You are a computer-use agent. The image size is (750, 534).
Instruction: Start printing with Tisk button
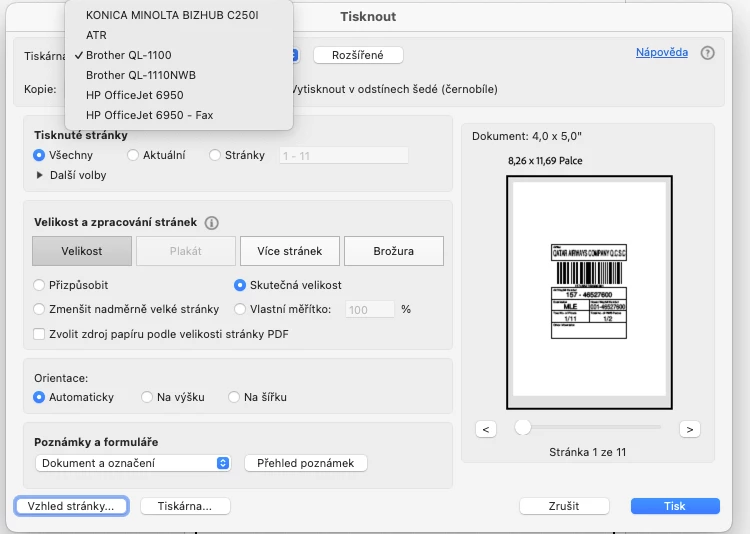click(675, 506)
